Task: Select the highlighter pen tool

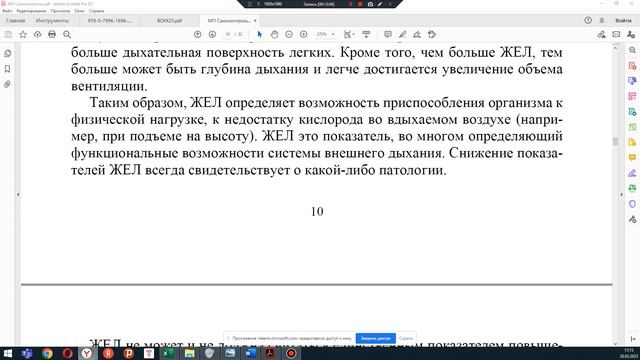Action: tap(402, 35)
